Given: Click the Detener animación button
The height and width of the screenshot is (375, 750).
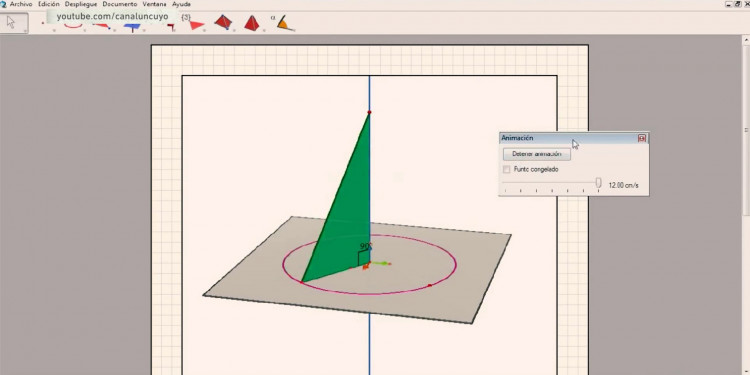Looking at the screenshot, I should tap(537, 154).
